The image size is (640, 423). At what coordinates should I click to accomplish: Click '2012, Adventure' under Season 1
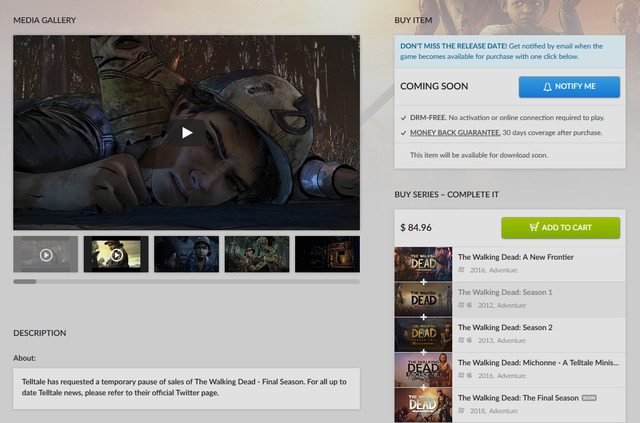pyautogui.click(x=502, y=305)
